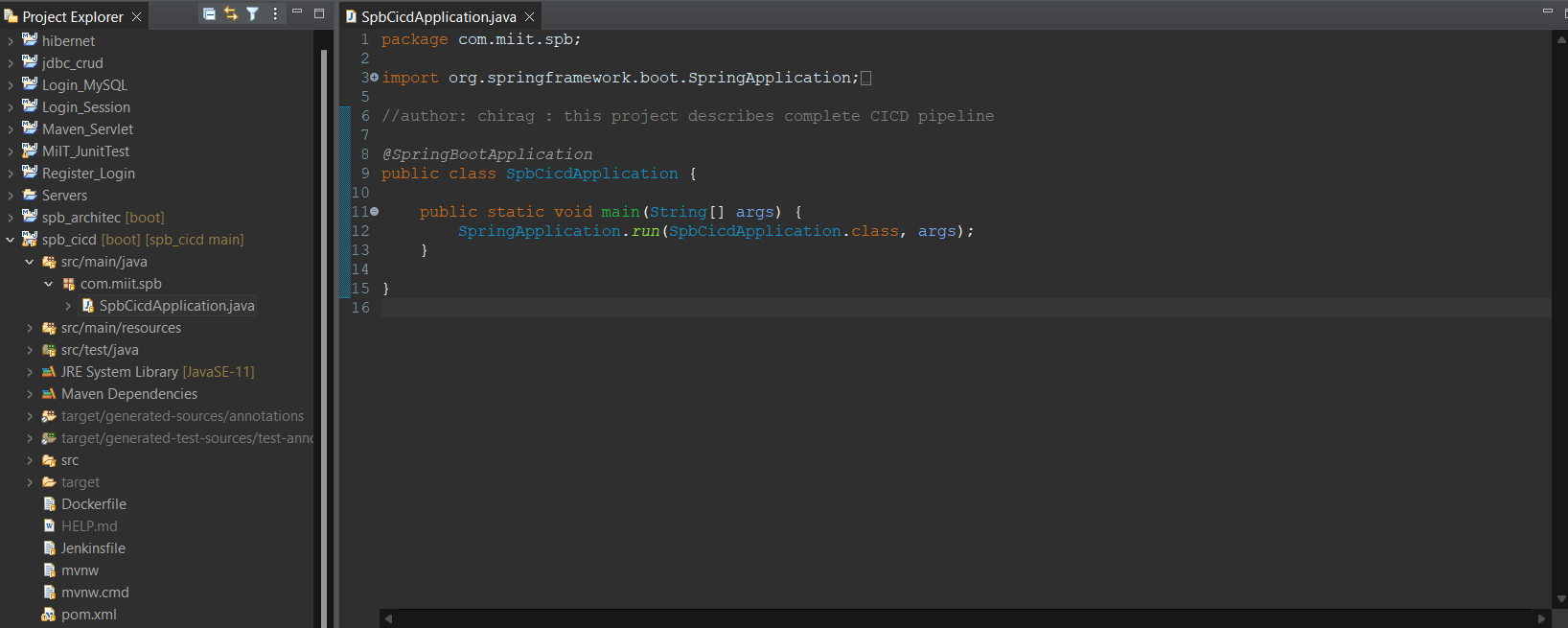This screenshot has height=628, width=1568.
Task: Click the Maven Dependencies library icon
Action: 49,394
